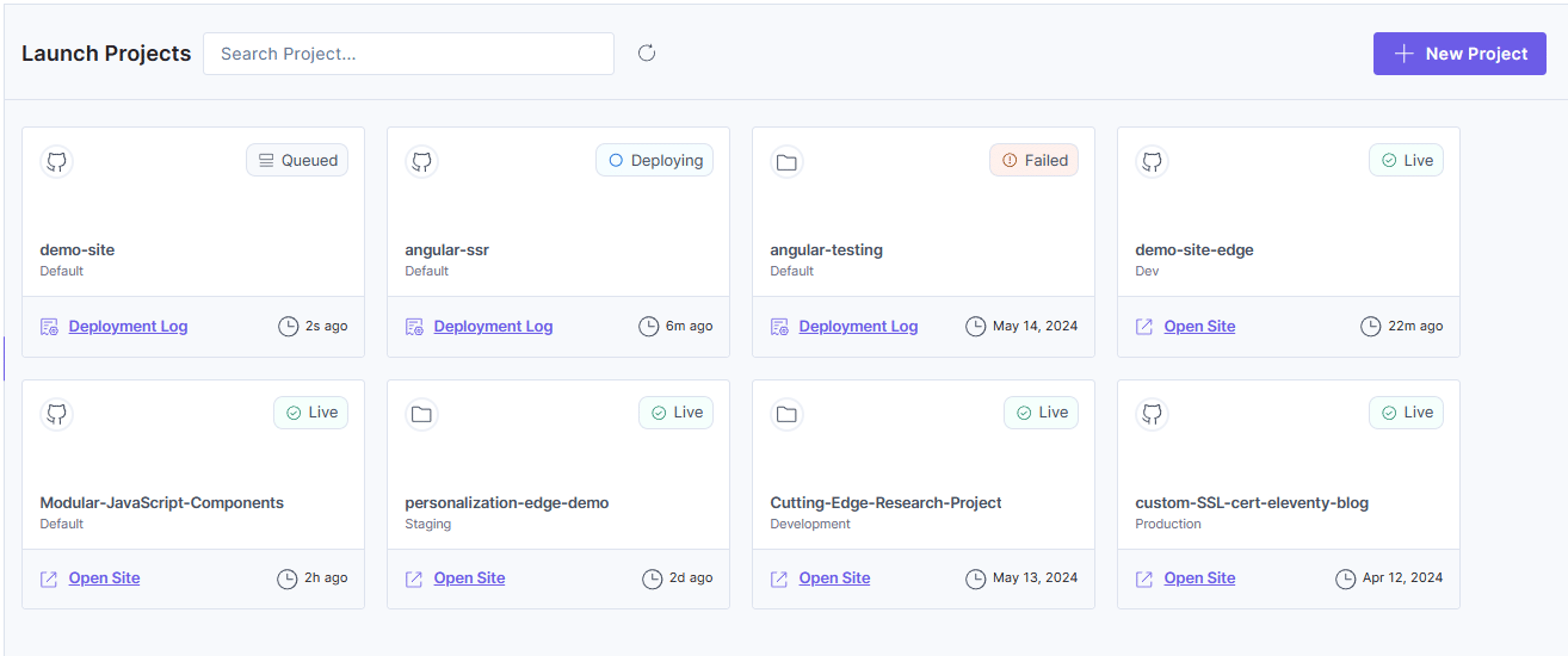This screenshot has width=1568, height=656.
Task: Click GitHub icon on demo-site card
Action: coord(57,161)
